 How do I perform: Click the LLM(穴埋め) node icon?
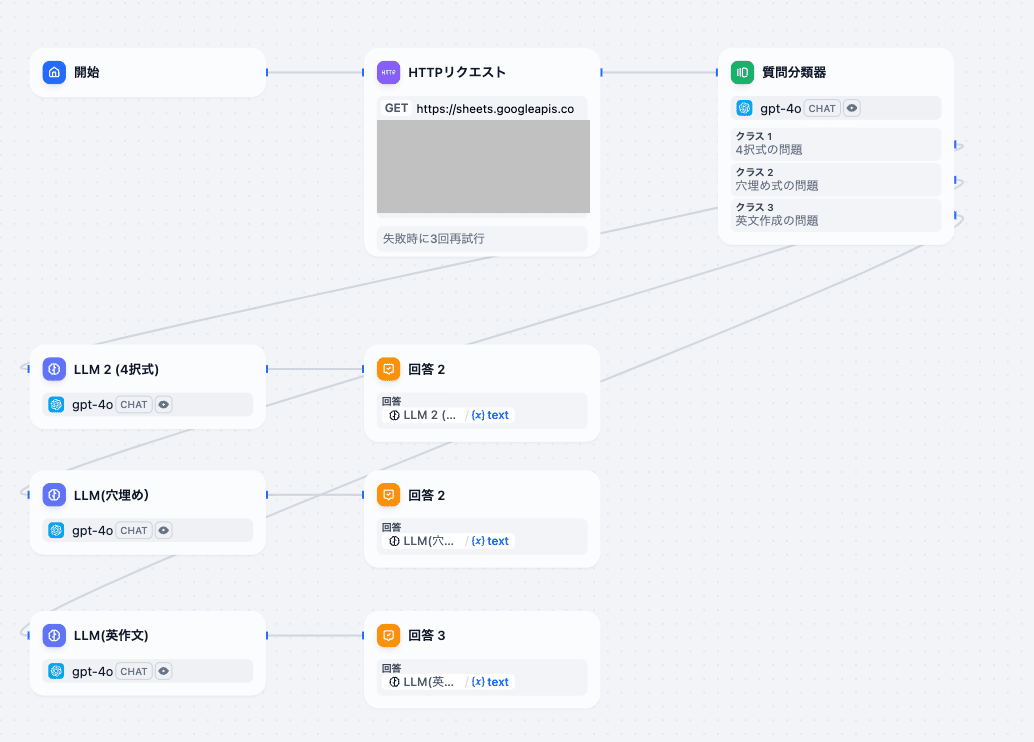[54, 494]
